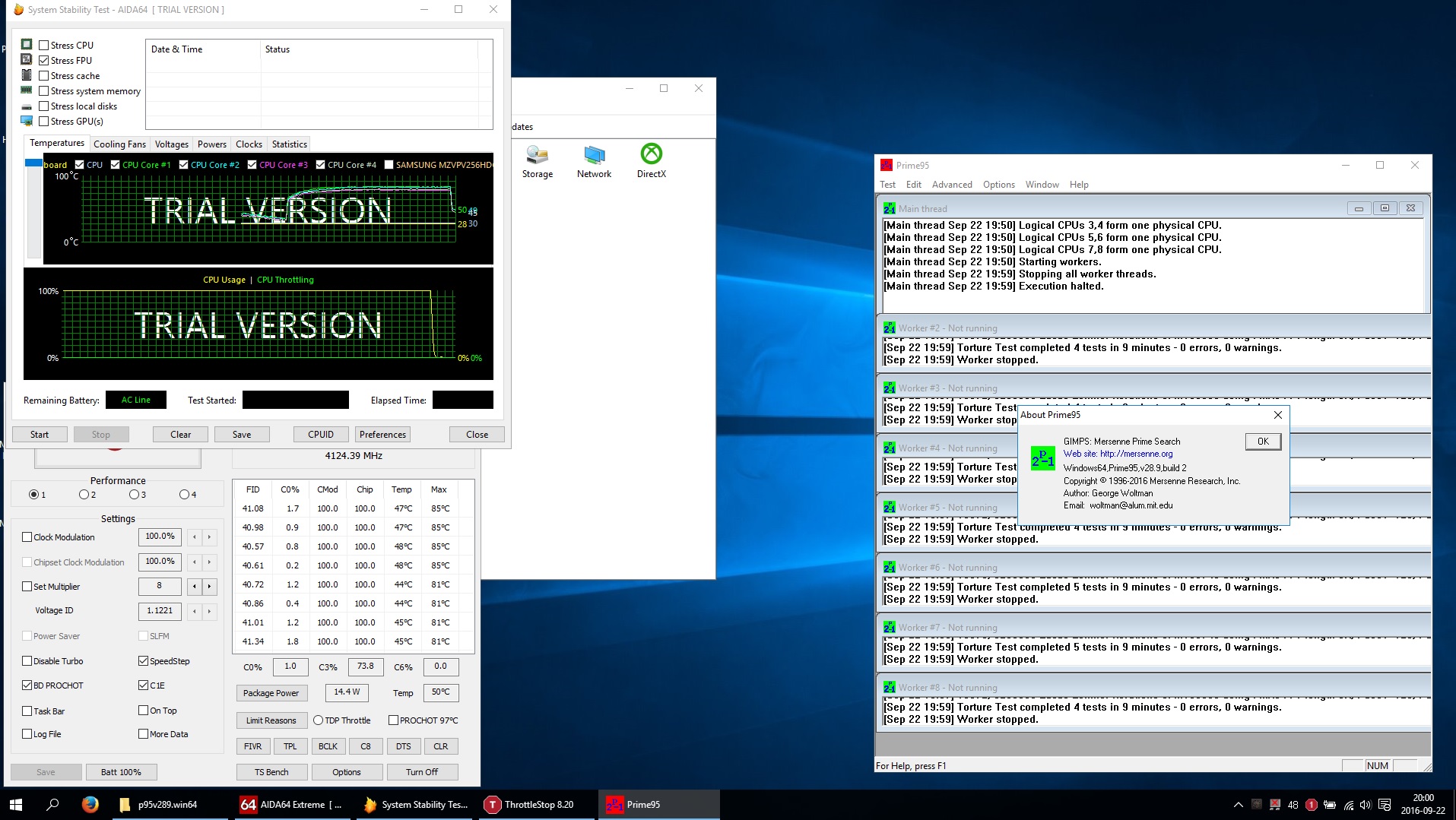Image resolution: width=1456 pixels, height=820 pixels.
Task: Click the Turn Off button
Action: [x=422, y=772]
